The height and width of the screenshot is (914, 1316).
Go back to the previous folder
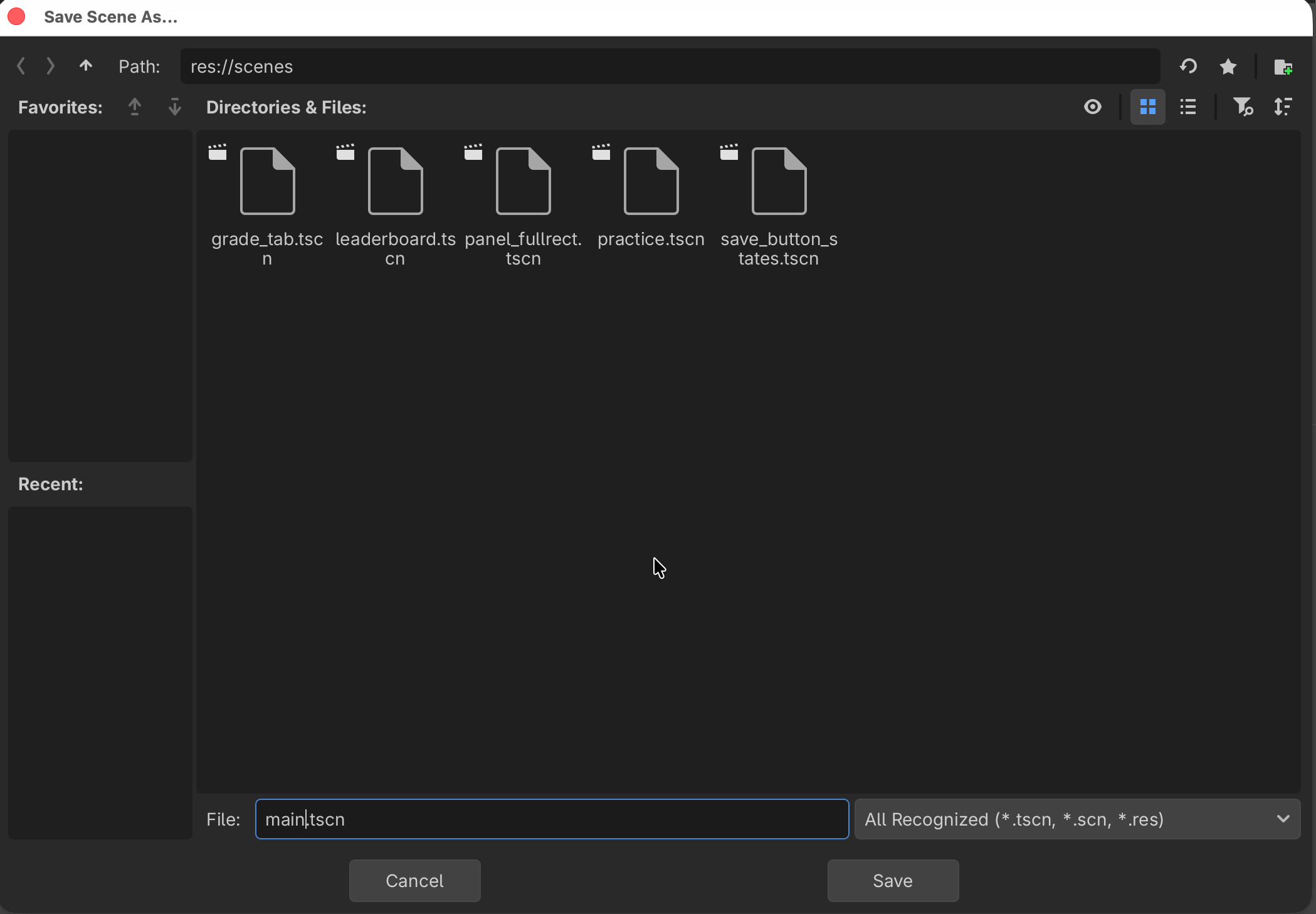click(21, 66)
